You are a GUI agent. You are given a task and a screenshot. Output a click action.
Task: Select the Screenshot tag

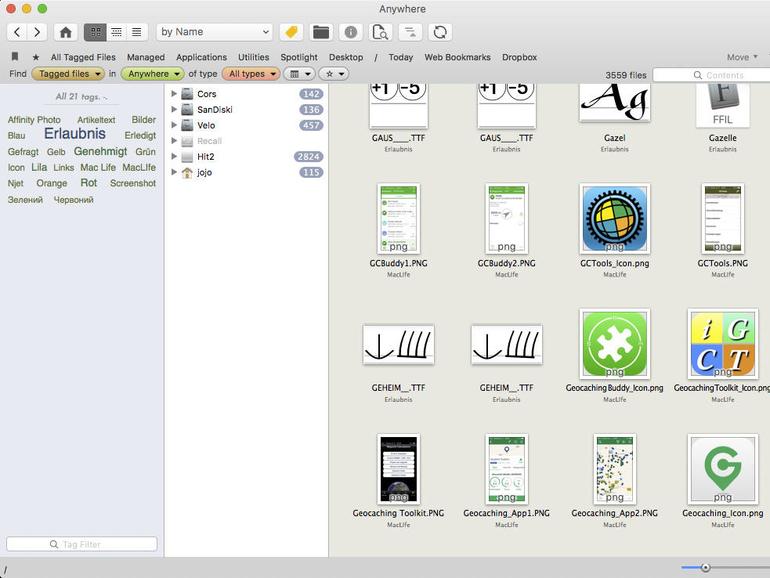133,183
